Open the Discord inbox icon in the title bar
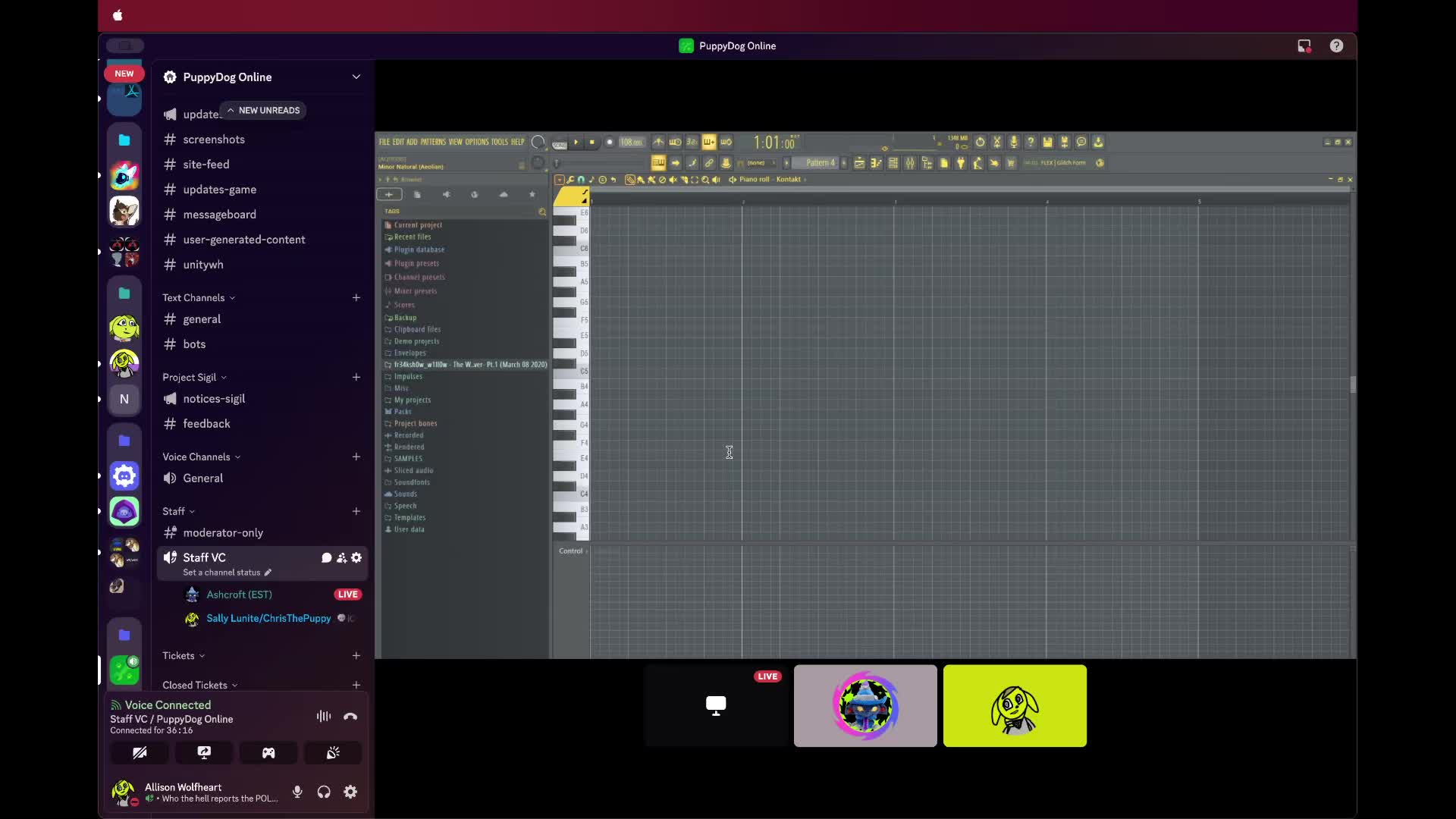 [1304, 46]
